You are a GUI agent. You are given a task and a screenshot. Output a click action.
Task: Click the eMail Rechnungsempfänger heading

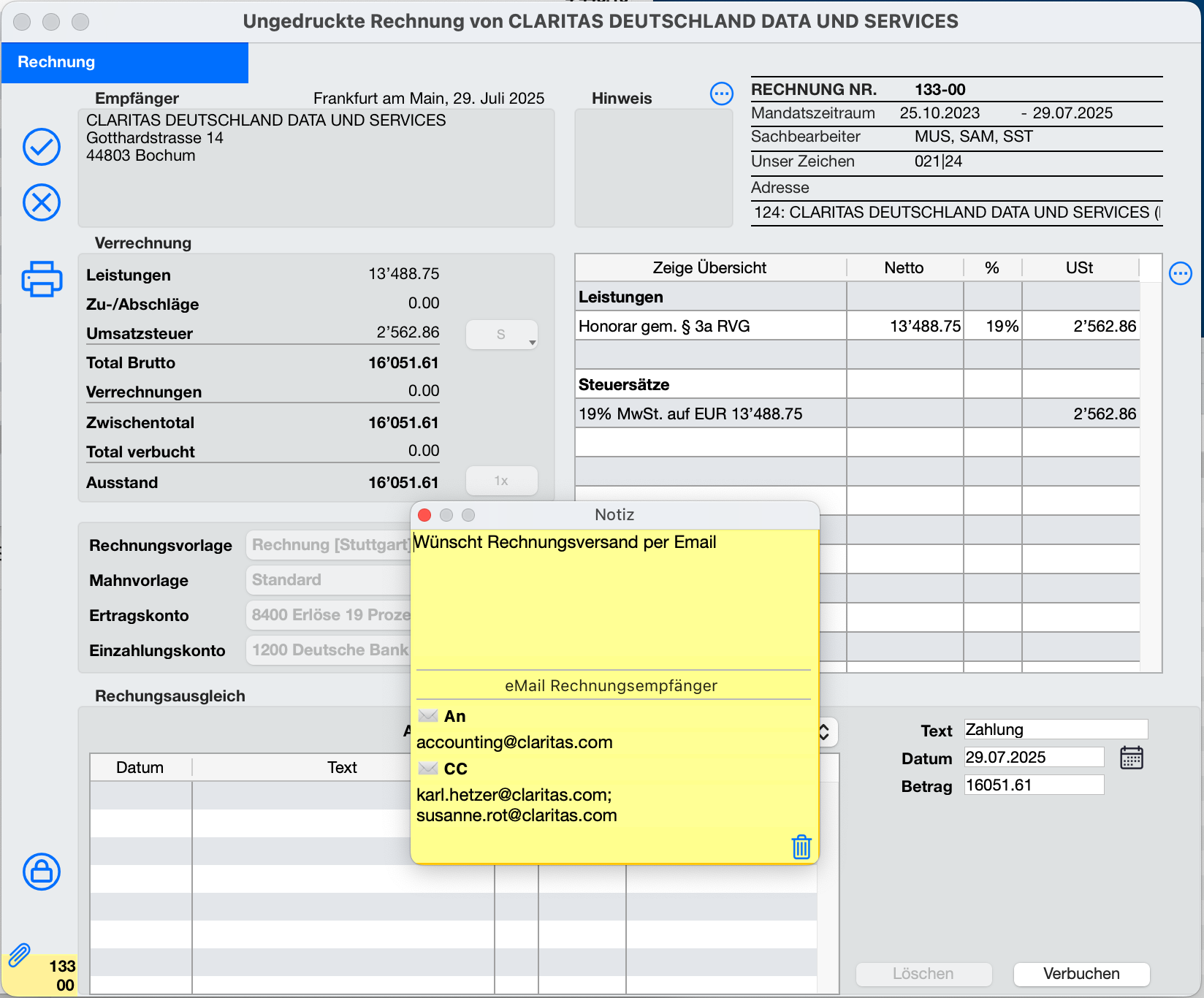click(611, 685)
